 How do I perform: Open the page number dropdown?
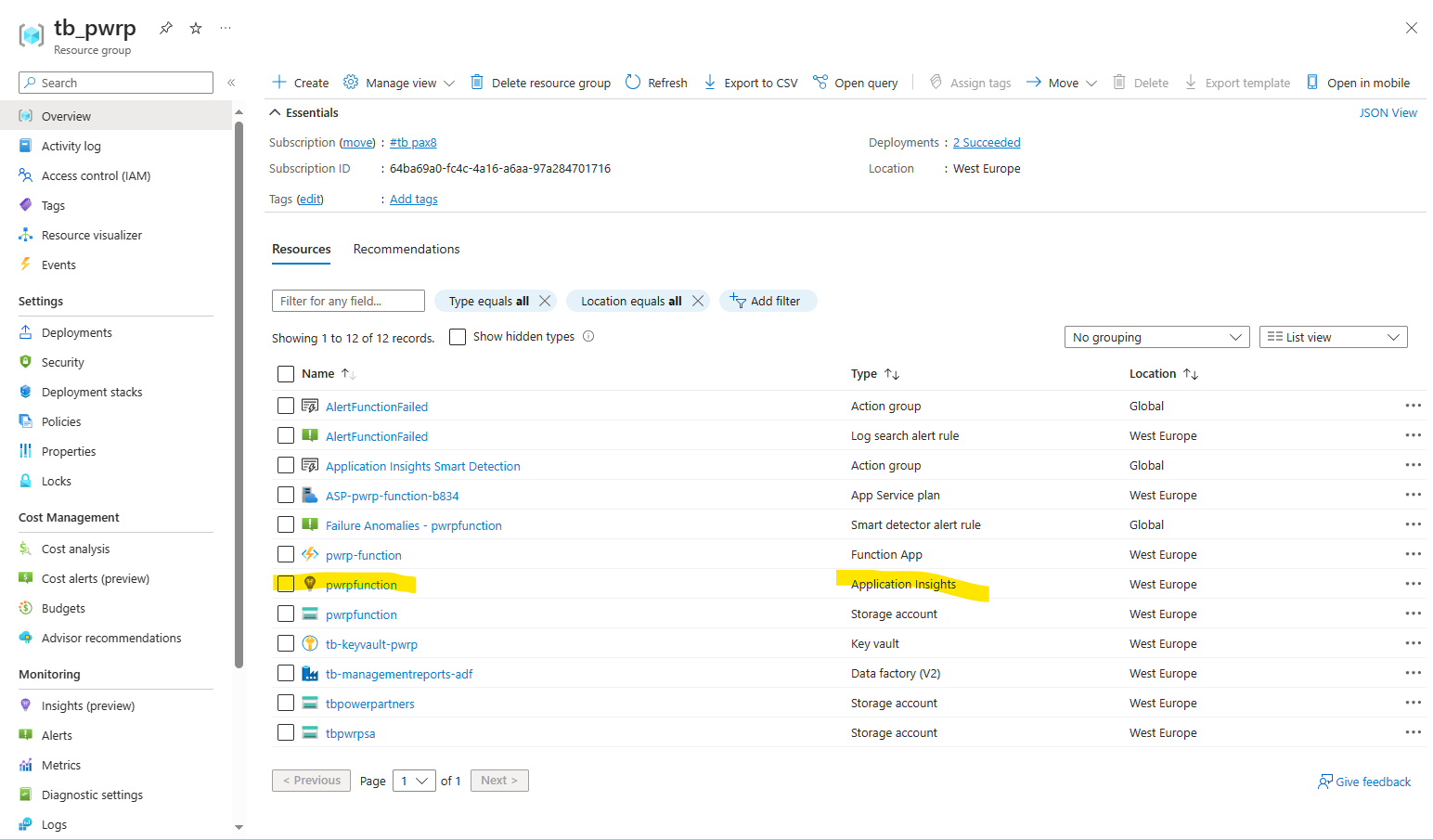point(414,781)
